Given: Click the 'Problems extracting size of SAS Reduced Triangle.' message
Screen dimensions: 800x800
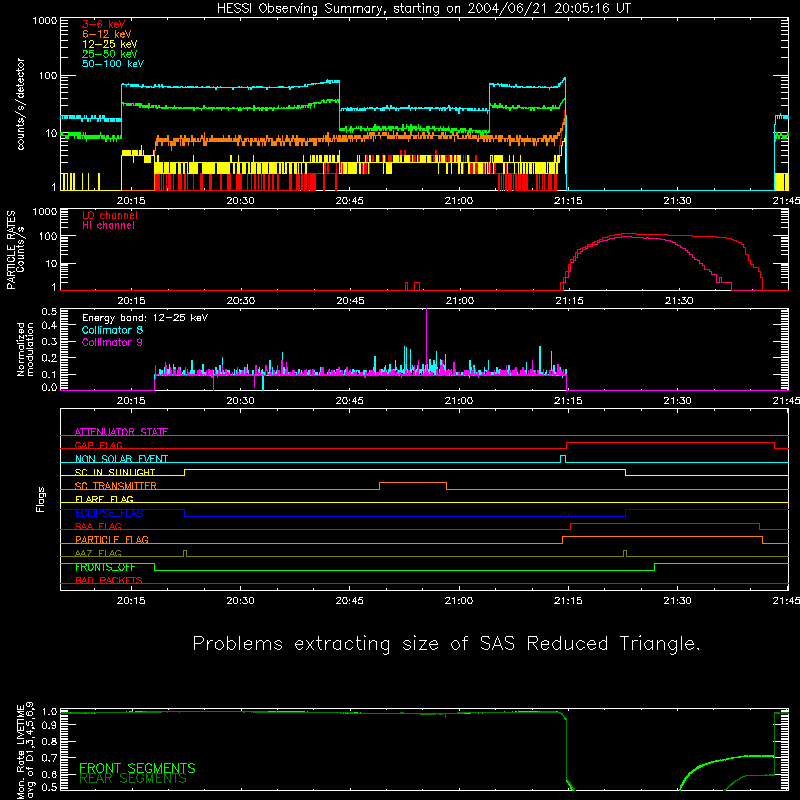Looking at the screenshot, I should click(x=446, y=643).
